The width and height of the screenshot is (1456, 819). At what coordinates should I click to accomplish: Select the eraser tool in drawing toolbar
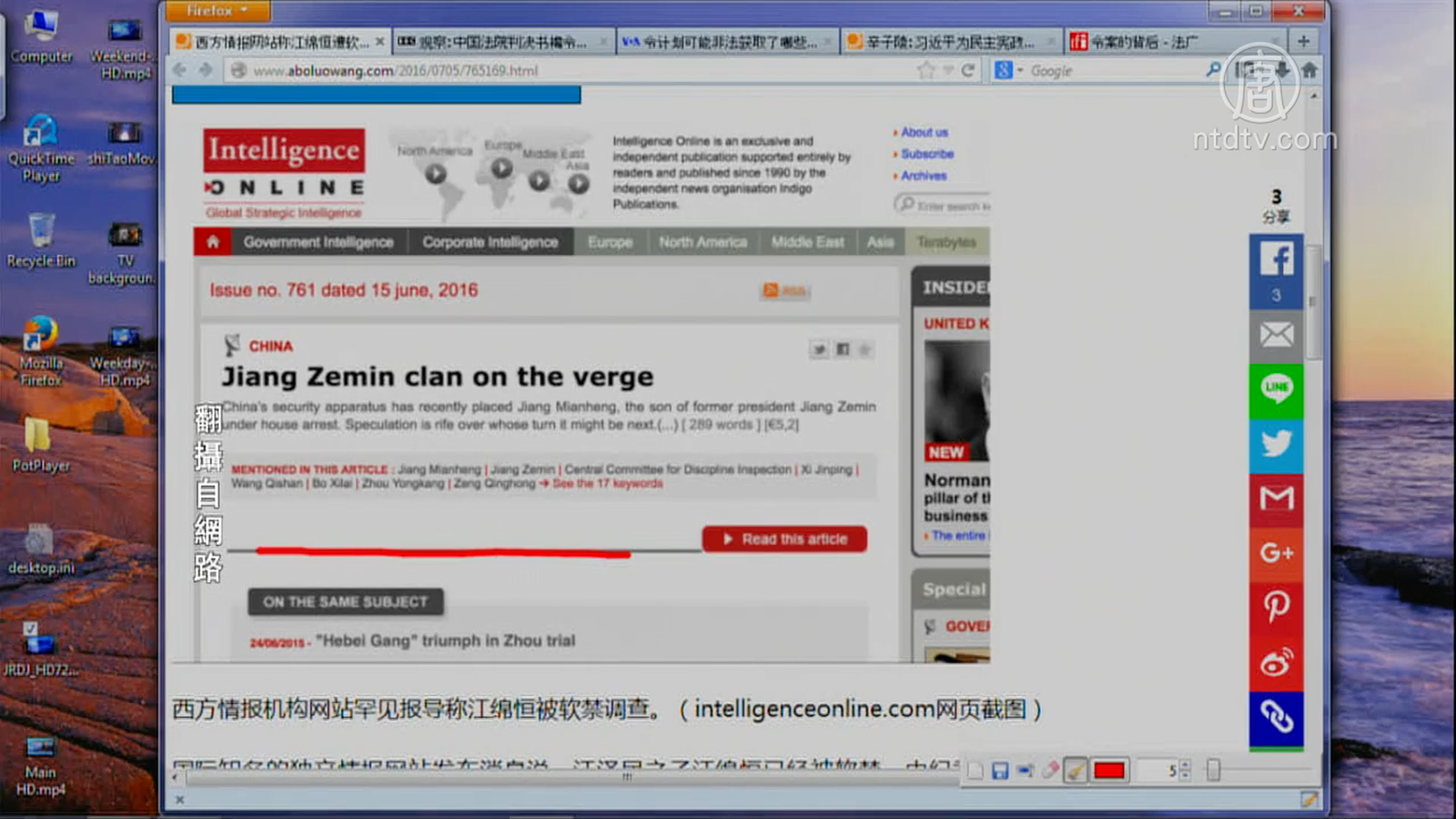[1050, 771]
